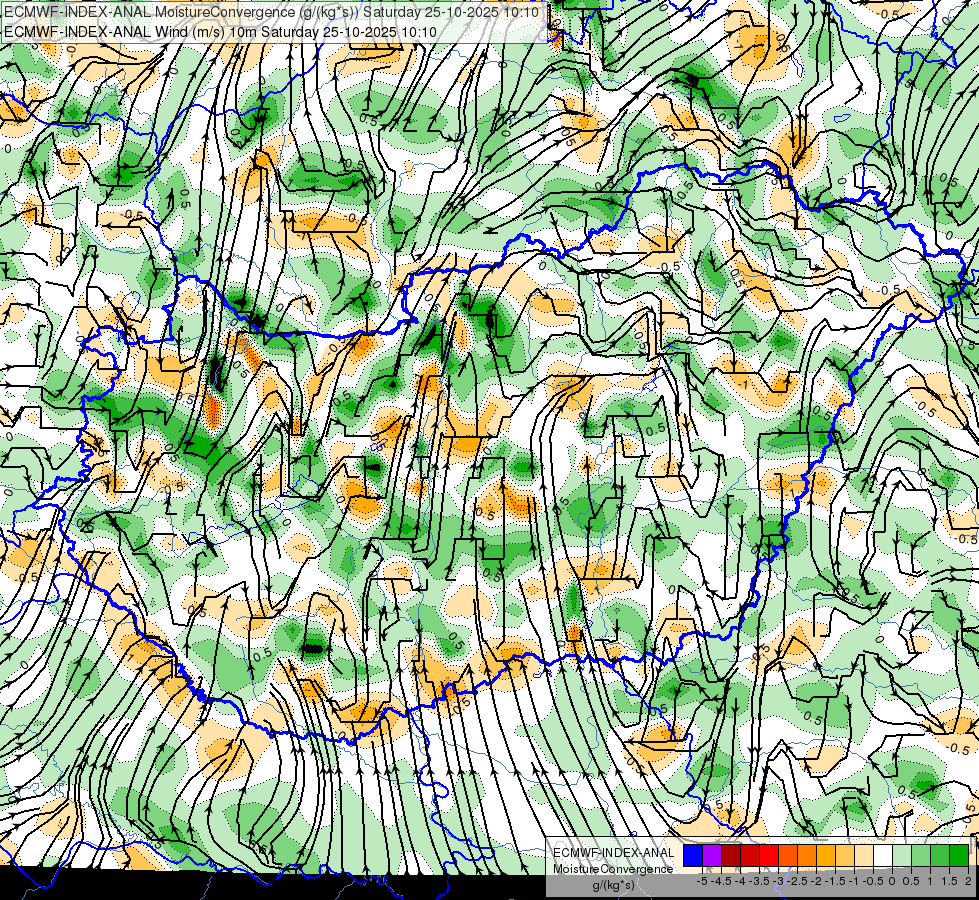Click the palest green swatch between 0 and 0.5
The image size is (979, 900).
(x=902, y=856)
